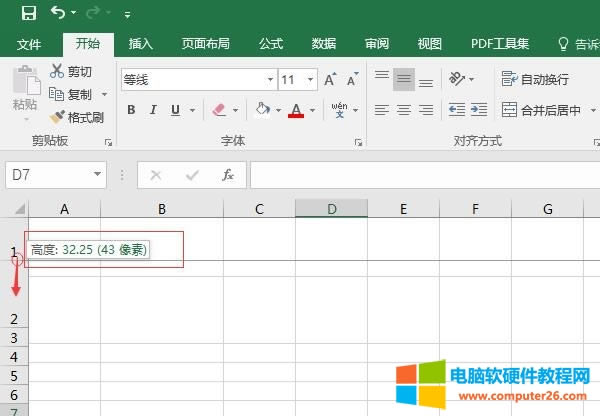Click the Undo arrow icon

(58, 13)
